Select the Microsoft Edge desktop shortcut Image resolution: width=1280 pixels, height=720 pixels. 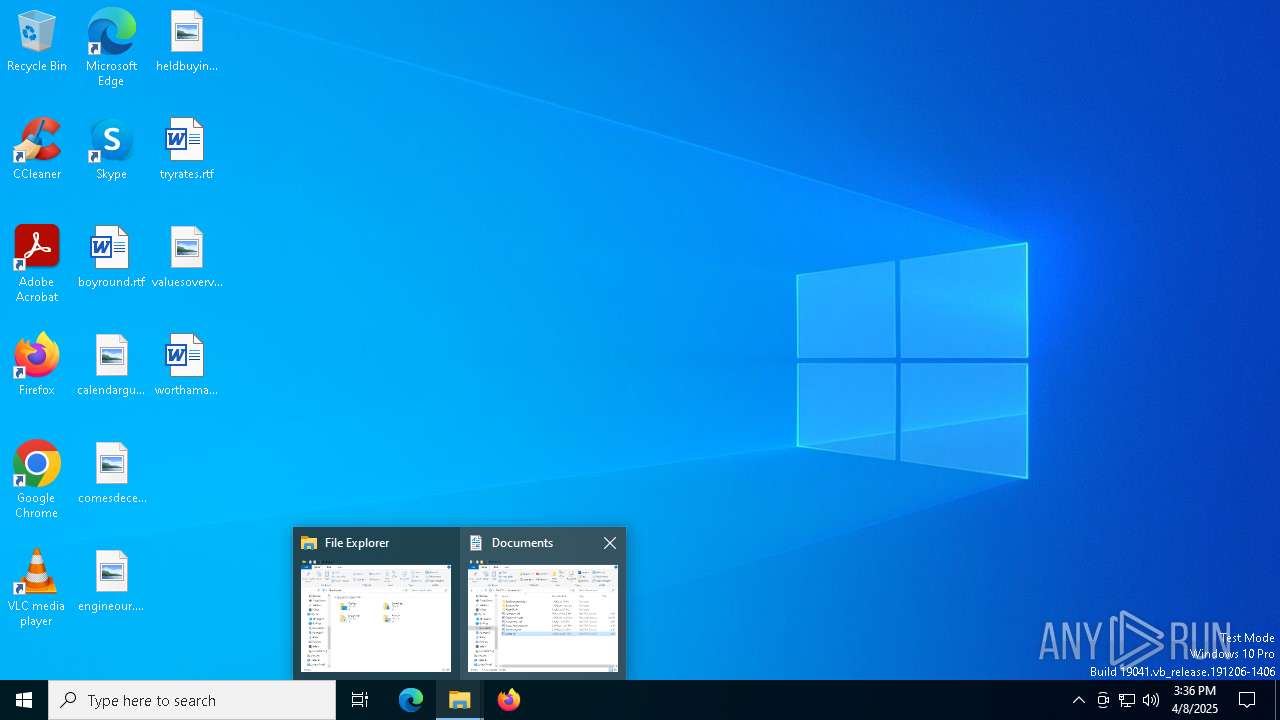tap(111, 48)
